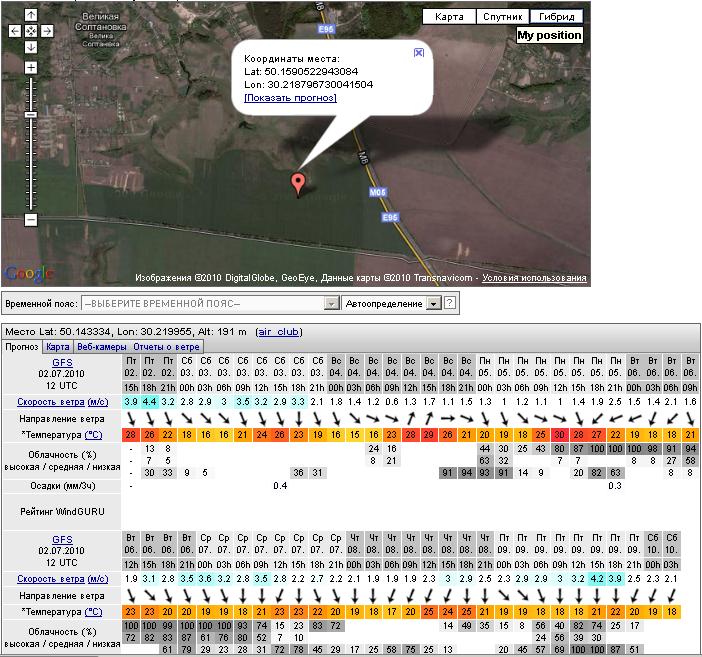
Task: Zoom in with the plus button
Action: 31,68
